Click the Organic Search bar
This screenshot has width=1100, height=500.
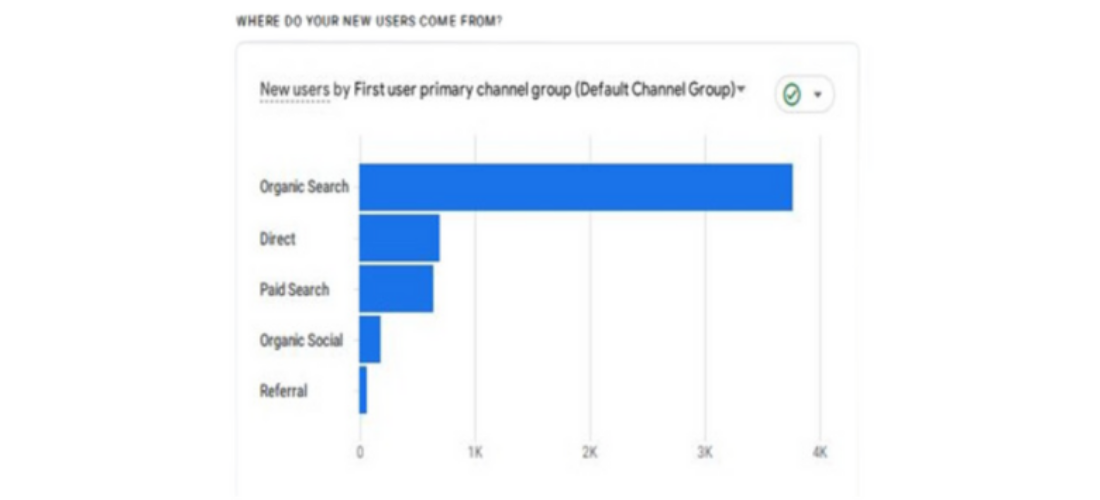tap(576, 187)
